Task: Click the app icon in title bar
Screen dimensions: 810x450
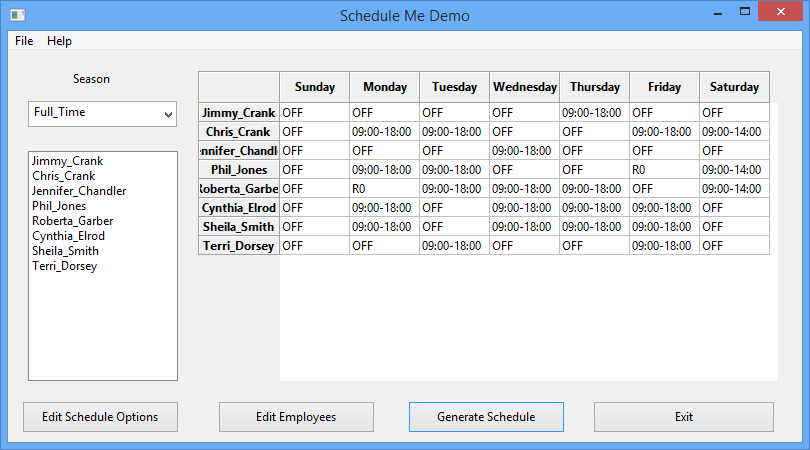Action: pos(17,15)
